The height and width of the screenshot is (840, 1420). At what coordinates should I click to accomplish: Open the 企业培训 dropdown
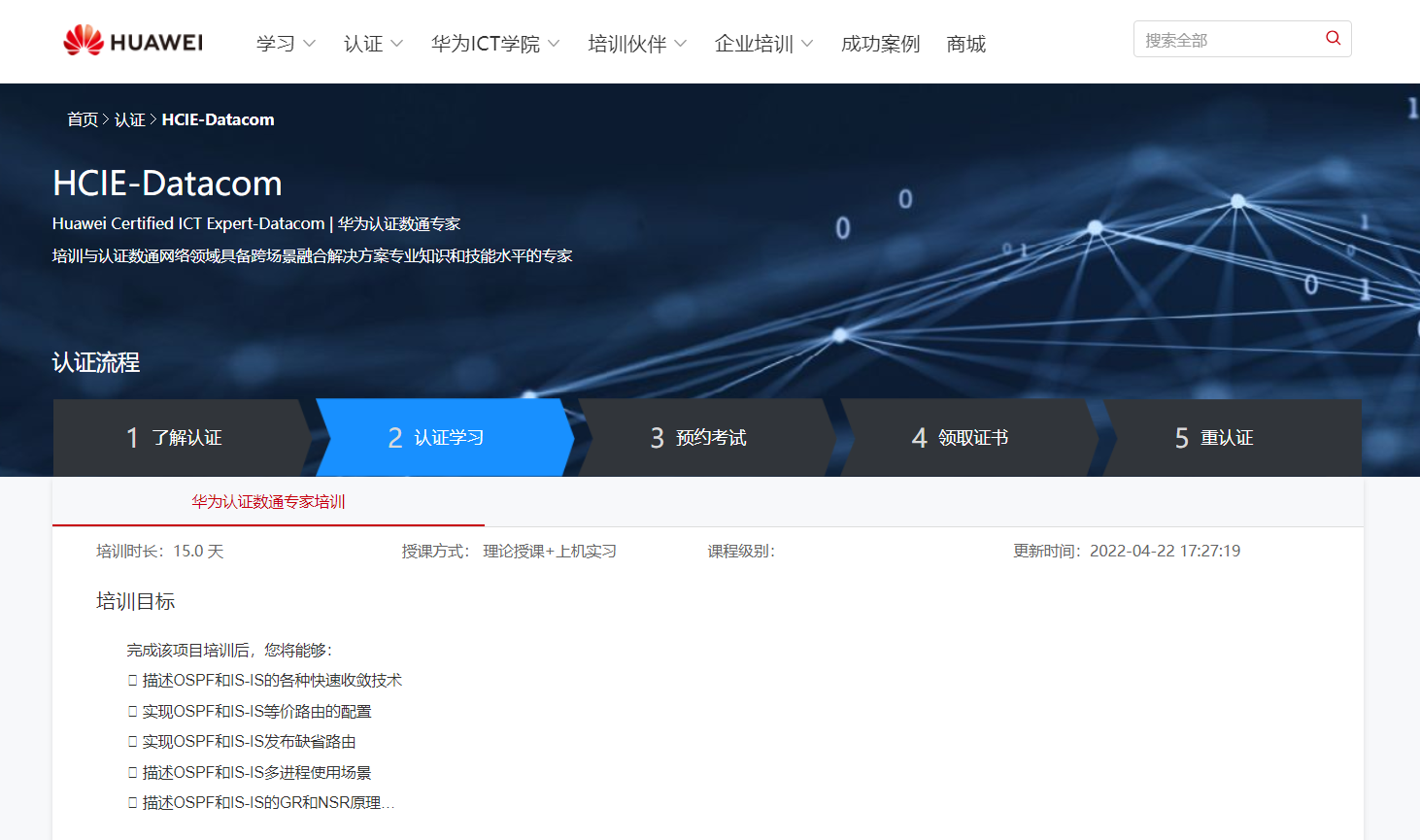coord(763,44)
